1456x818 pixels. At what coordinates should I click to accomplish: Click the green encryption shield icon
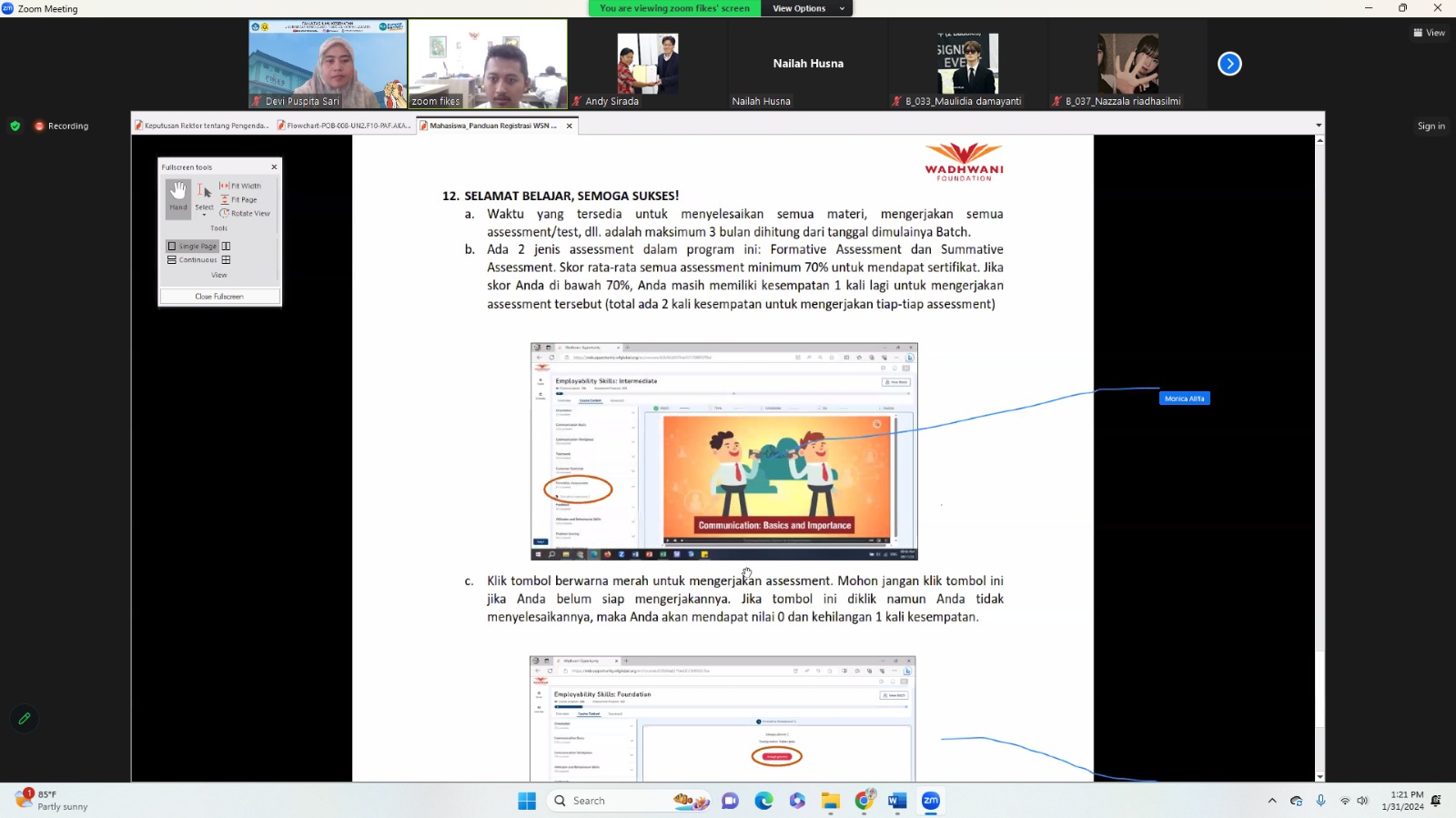pos(15,126)
